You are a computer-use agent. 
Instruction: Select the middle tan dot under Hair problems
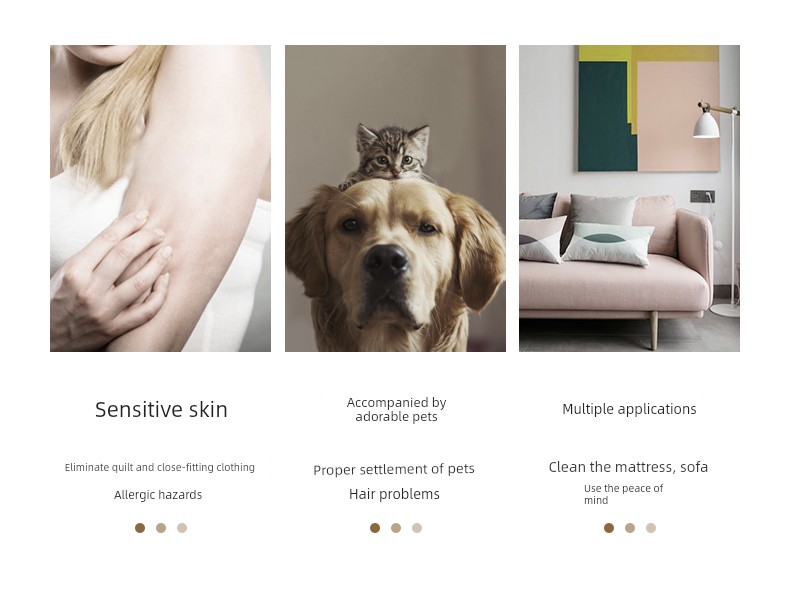click(396, 528)
